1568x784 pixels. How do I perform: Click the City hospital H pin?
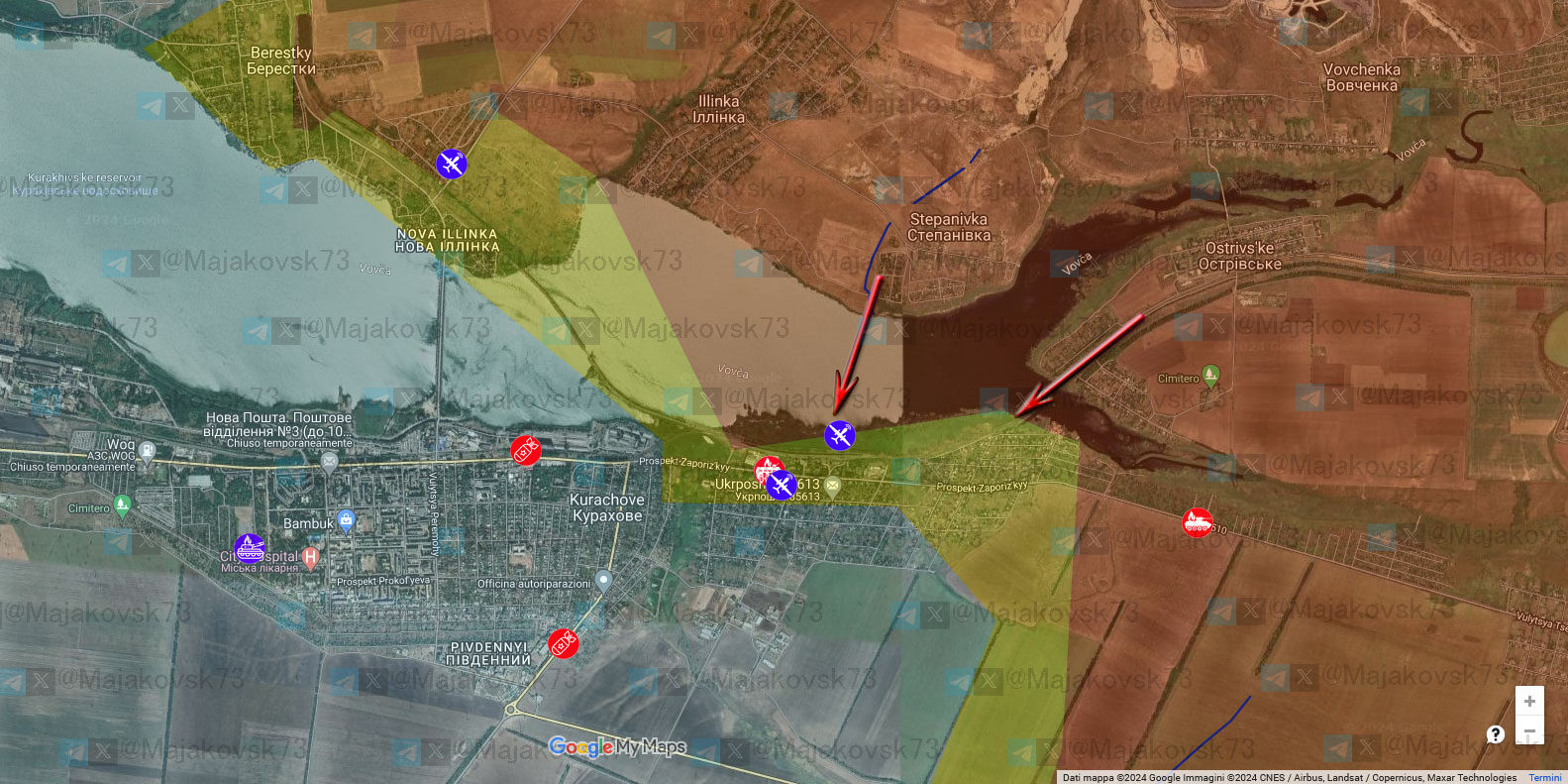pyautogui.click(x=311, y=558)
